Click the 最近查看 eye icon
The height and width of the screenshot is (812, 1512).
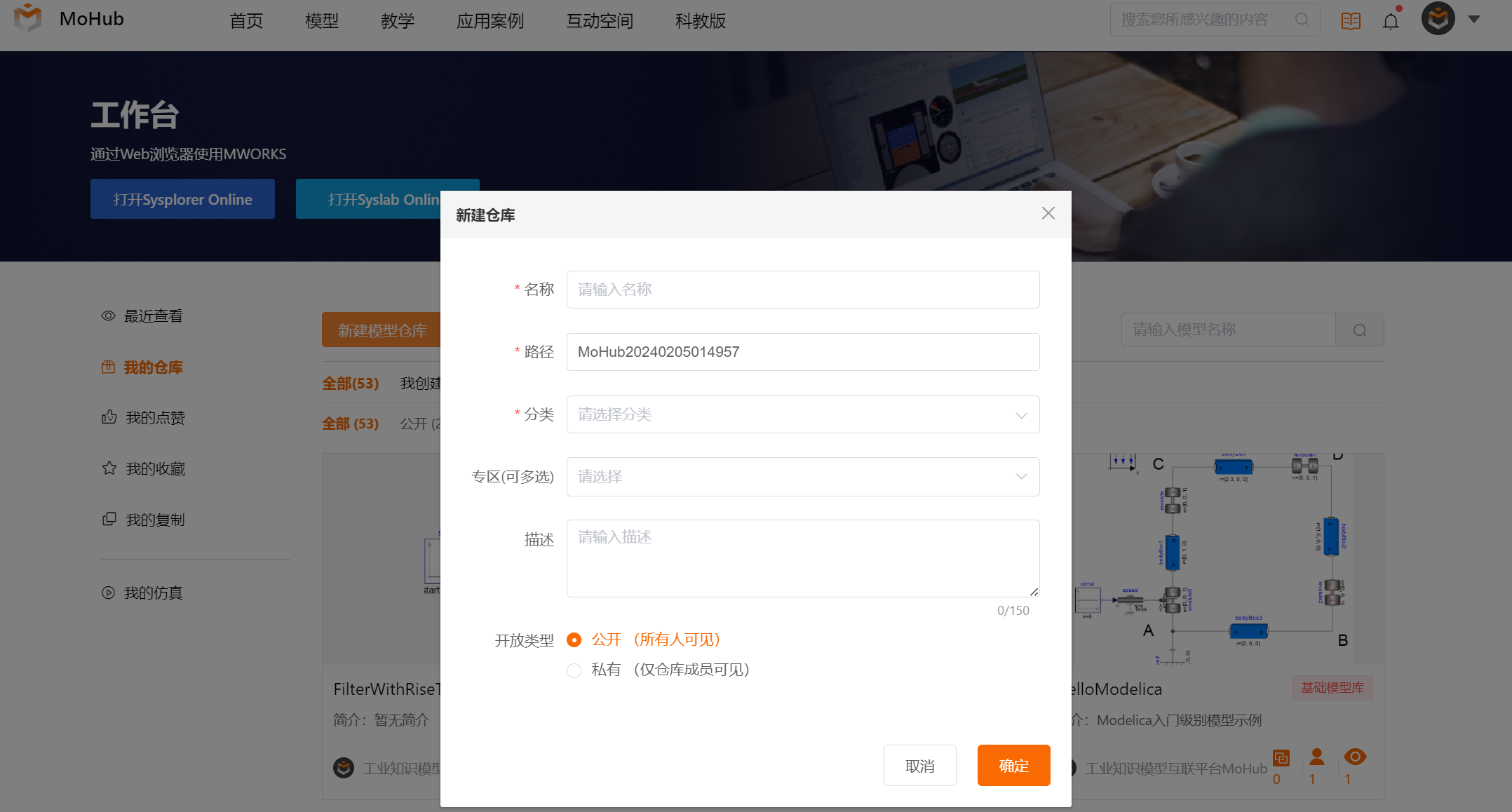(108, 316)
